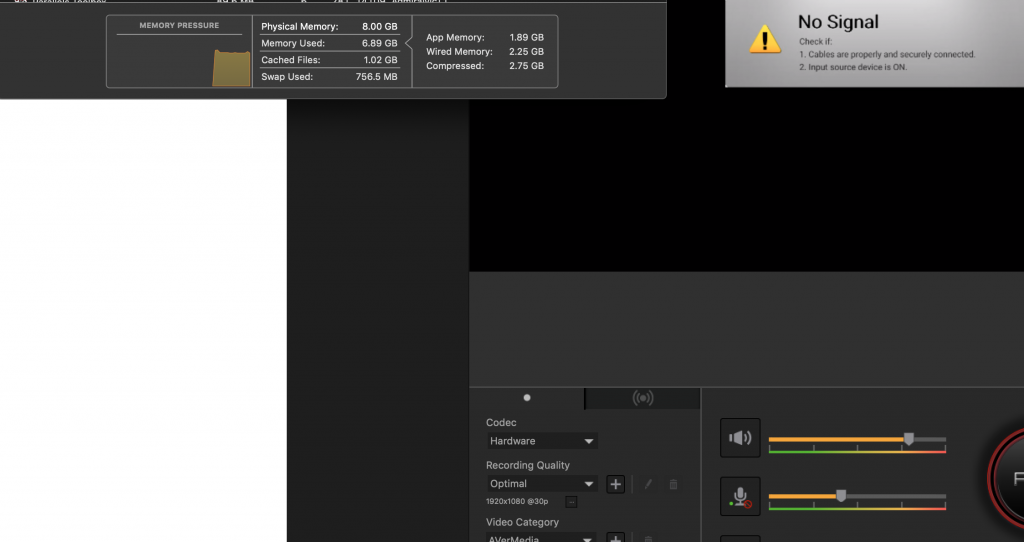This screenshot has width=1024, height=542.
Task: Adjust the speaker volume slider
Action: point(857,439)
